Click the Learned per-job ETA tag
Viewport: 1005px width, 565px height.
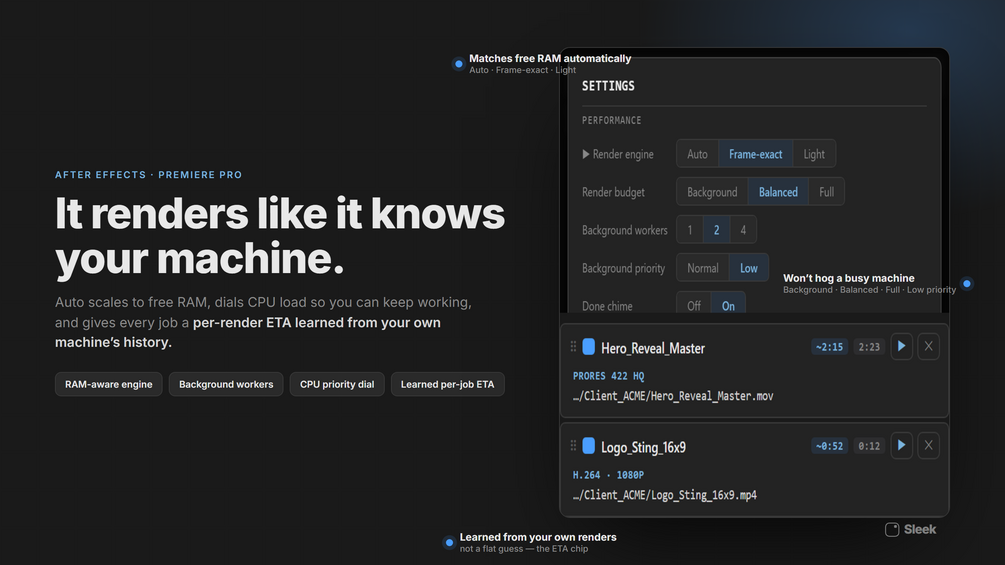point(447,384)
